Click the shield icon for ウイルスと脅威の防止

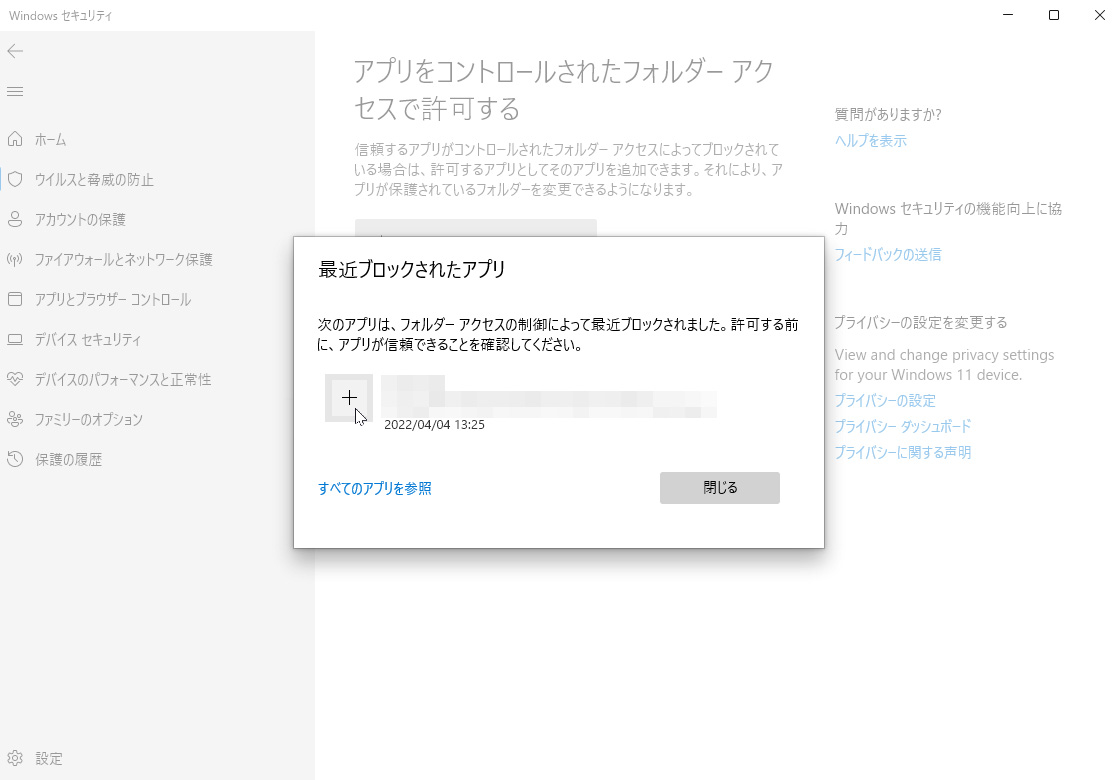coord(15,179)
